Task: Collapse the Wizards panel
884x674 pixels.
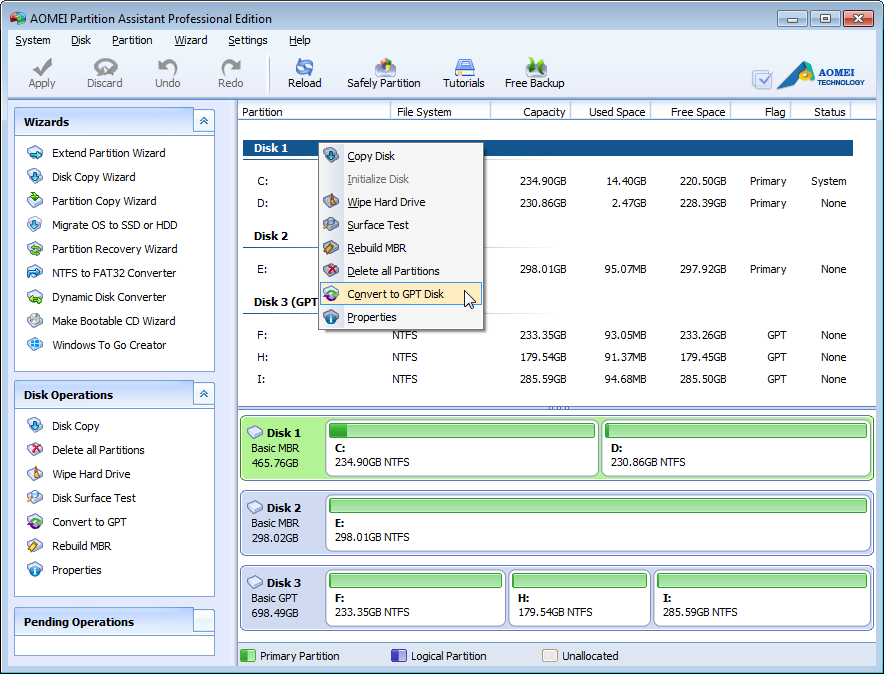Action: [x=204, y=120]
